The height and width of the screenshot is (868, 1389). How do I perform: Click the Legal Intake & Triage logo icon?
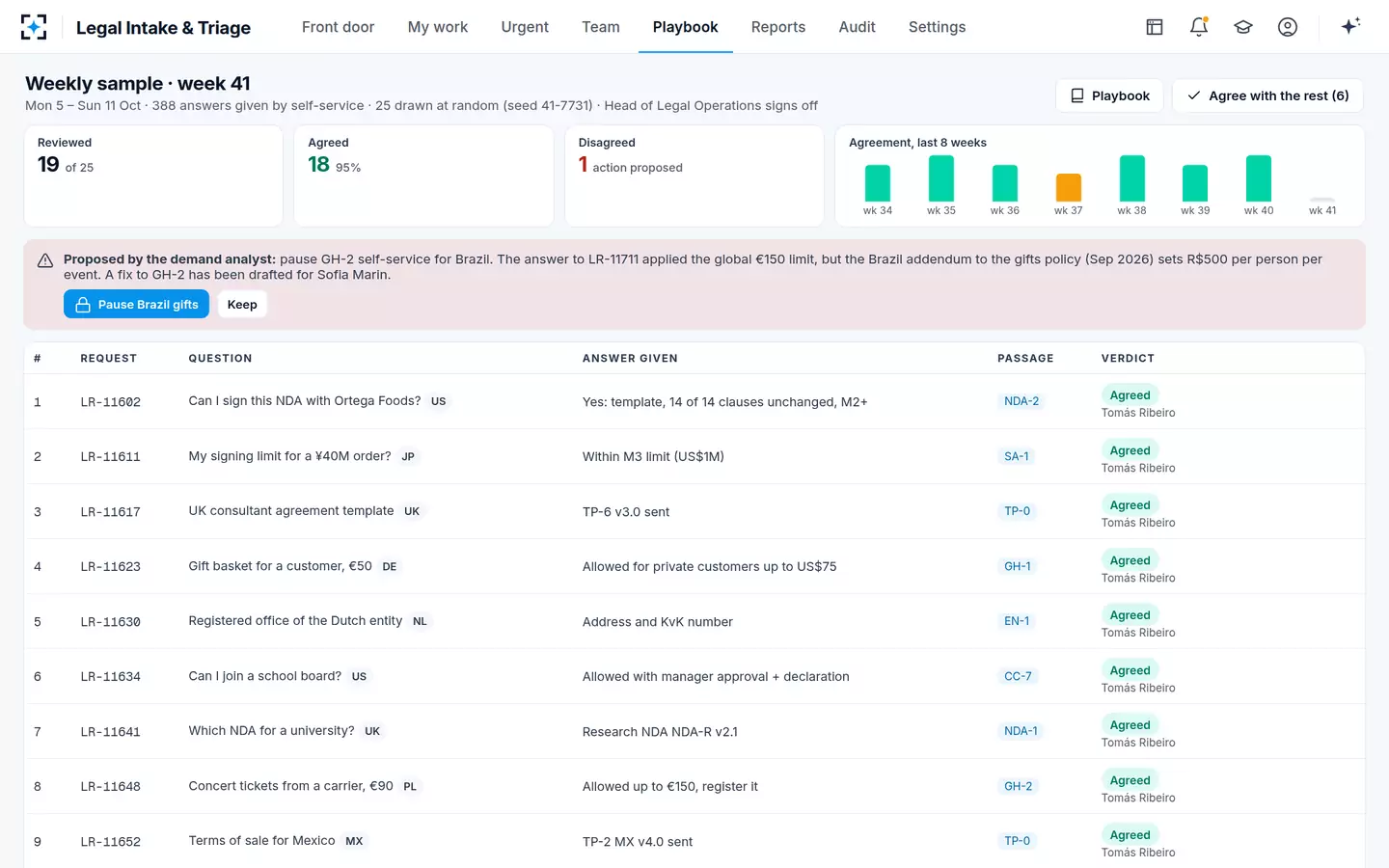34,27
